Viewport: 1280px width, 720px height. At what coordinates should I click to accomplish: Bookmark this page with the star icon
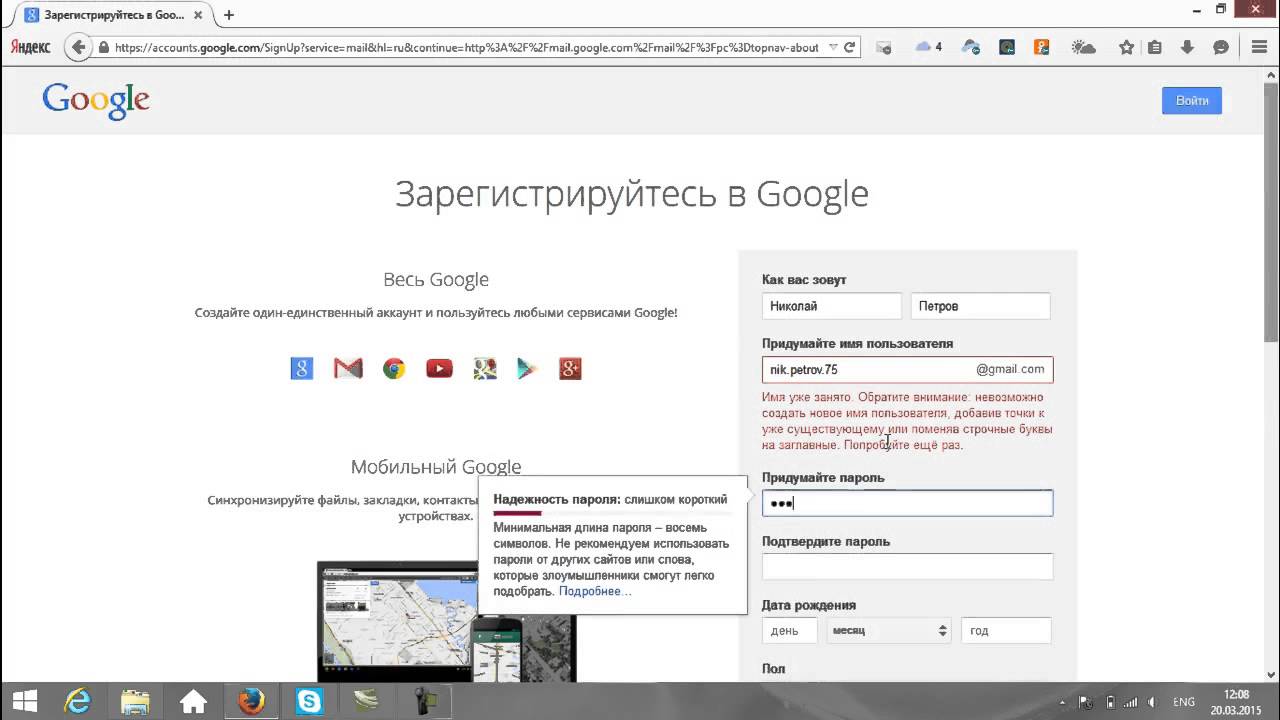click(1127, 47)
